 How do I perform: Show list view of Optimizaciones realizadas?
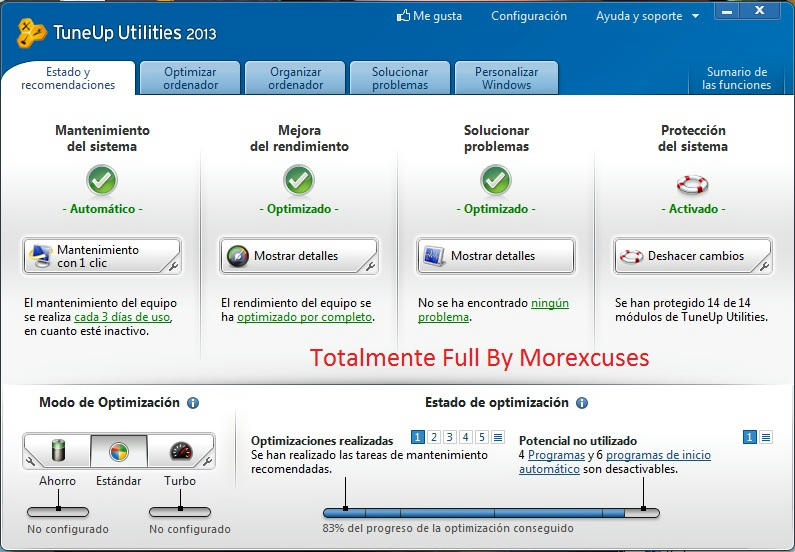pos(498,437)
